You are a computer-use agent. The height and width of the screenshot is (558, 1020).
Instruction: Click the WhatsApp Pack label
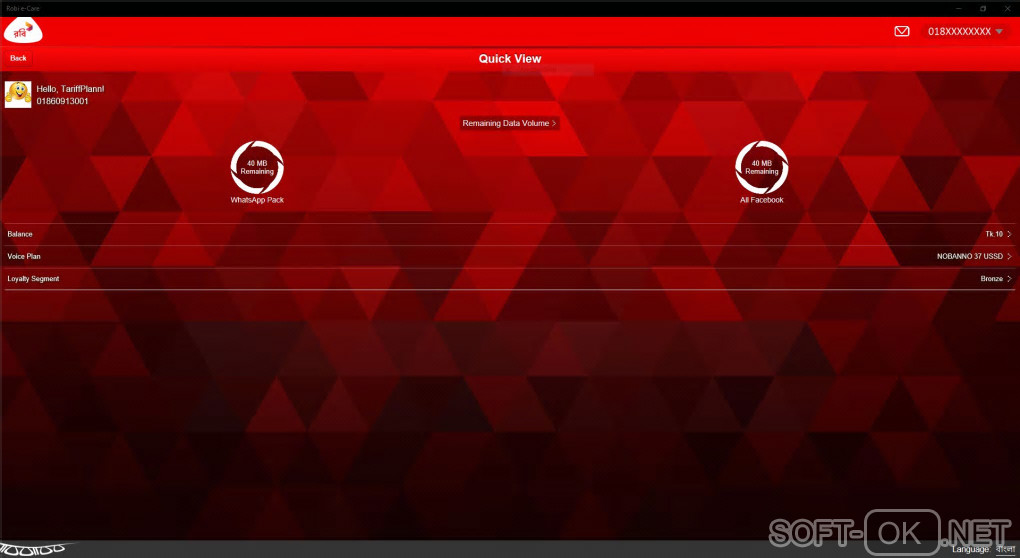pyautogui.click(x=257, y=200)
